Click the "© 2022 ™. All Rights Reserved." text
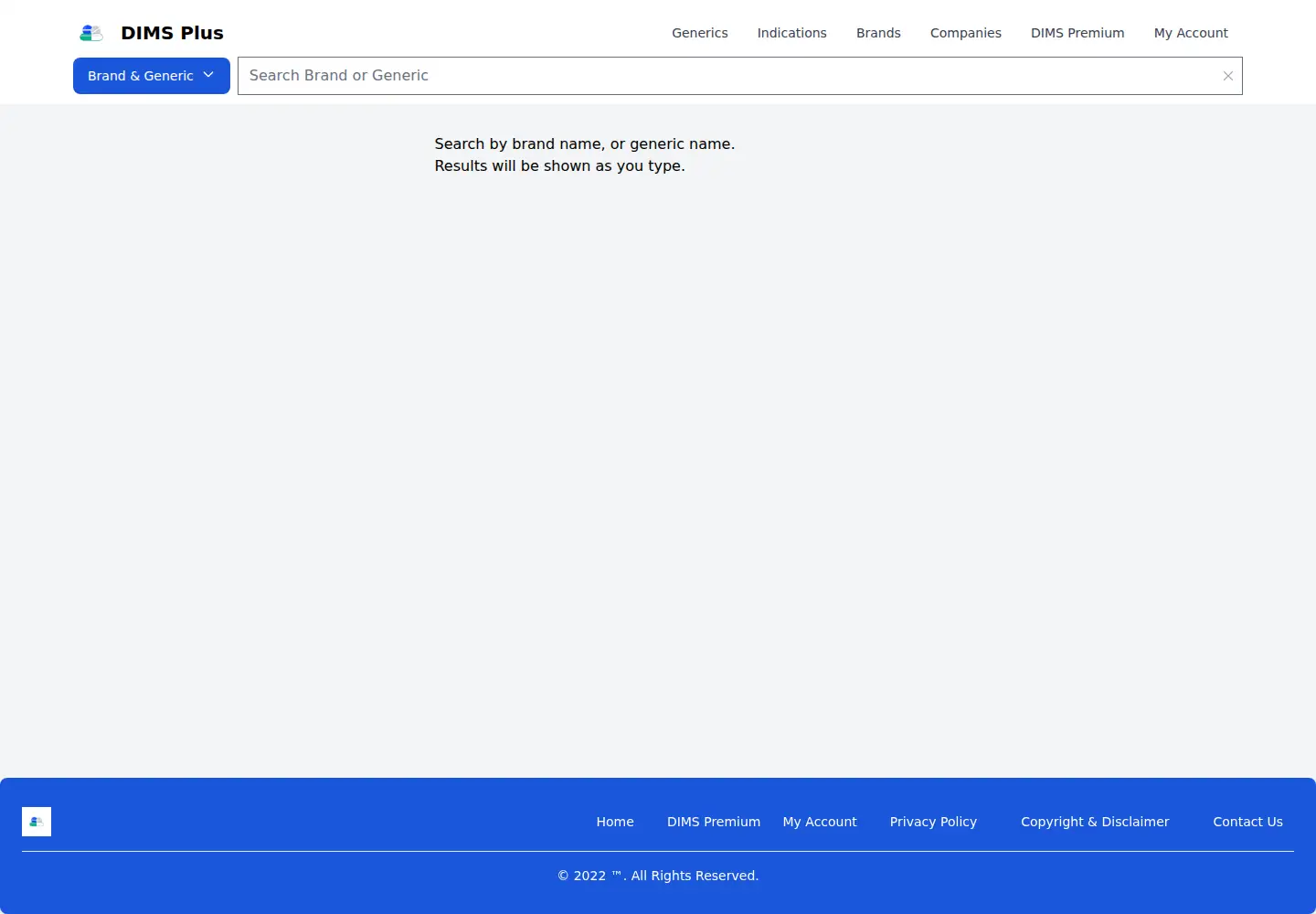This screenshot has height=914, width=1316. [658, 876]
